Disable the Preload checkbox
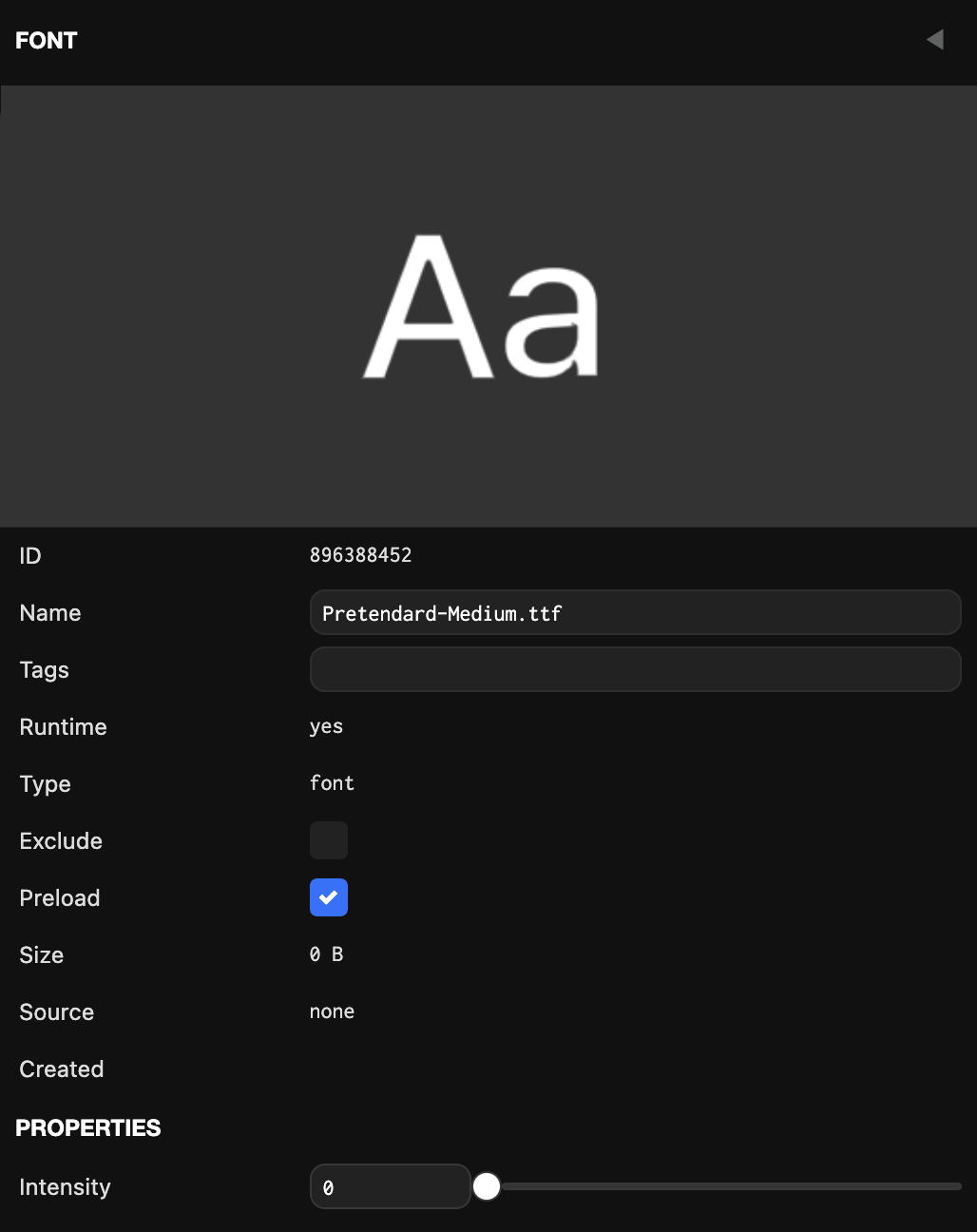Viewport: 977px width, 1232px height. [x=328, y=897]
